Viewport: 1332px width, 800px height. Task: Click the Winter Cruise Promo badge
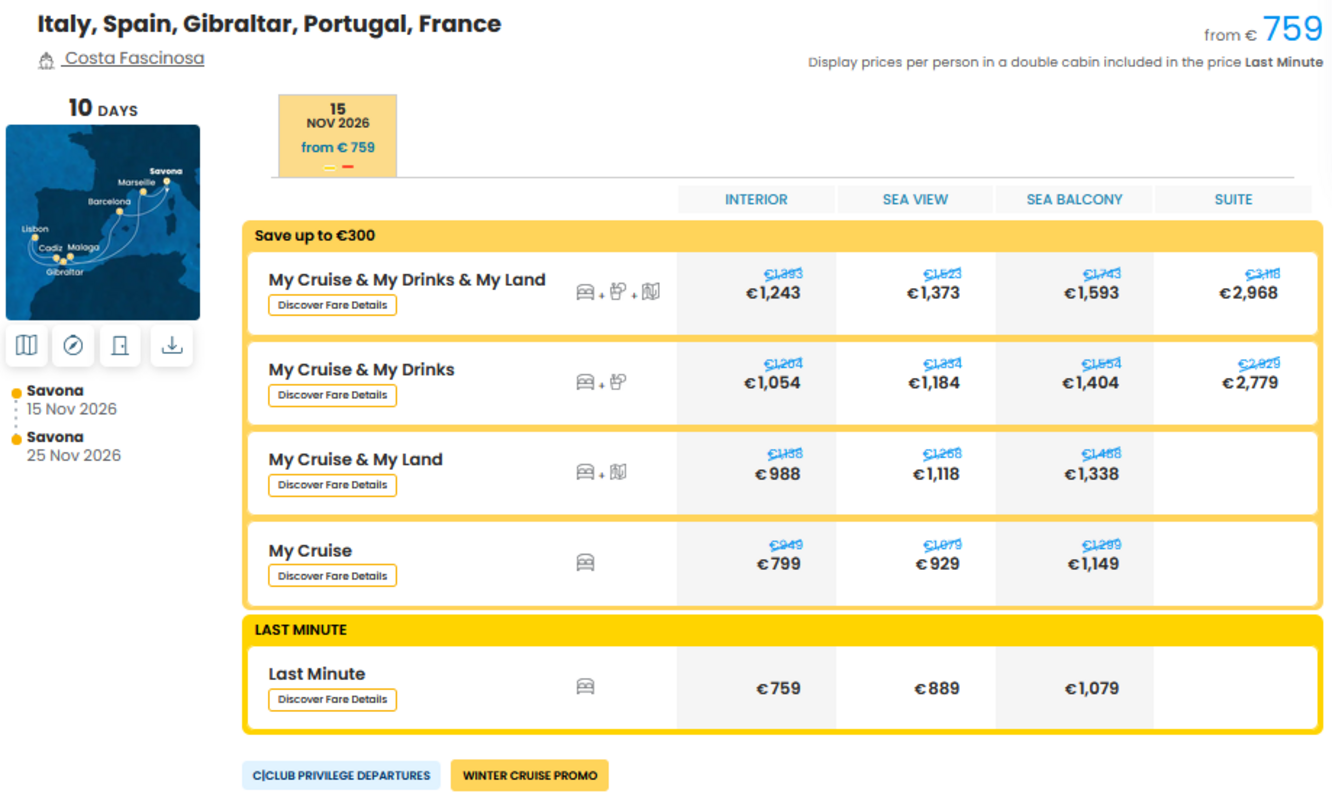tap(530, 775)
